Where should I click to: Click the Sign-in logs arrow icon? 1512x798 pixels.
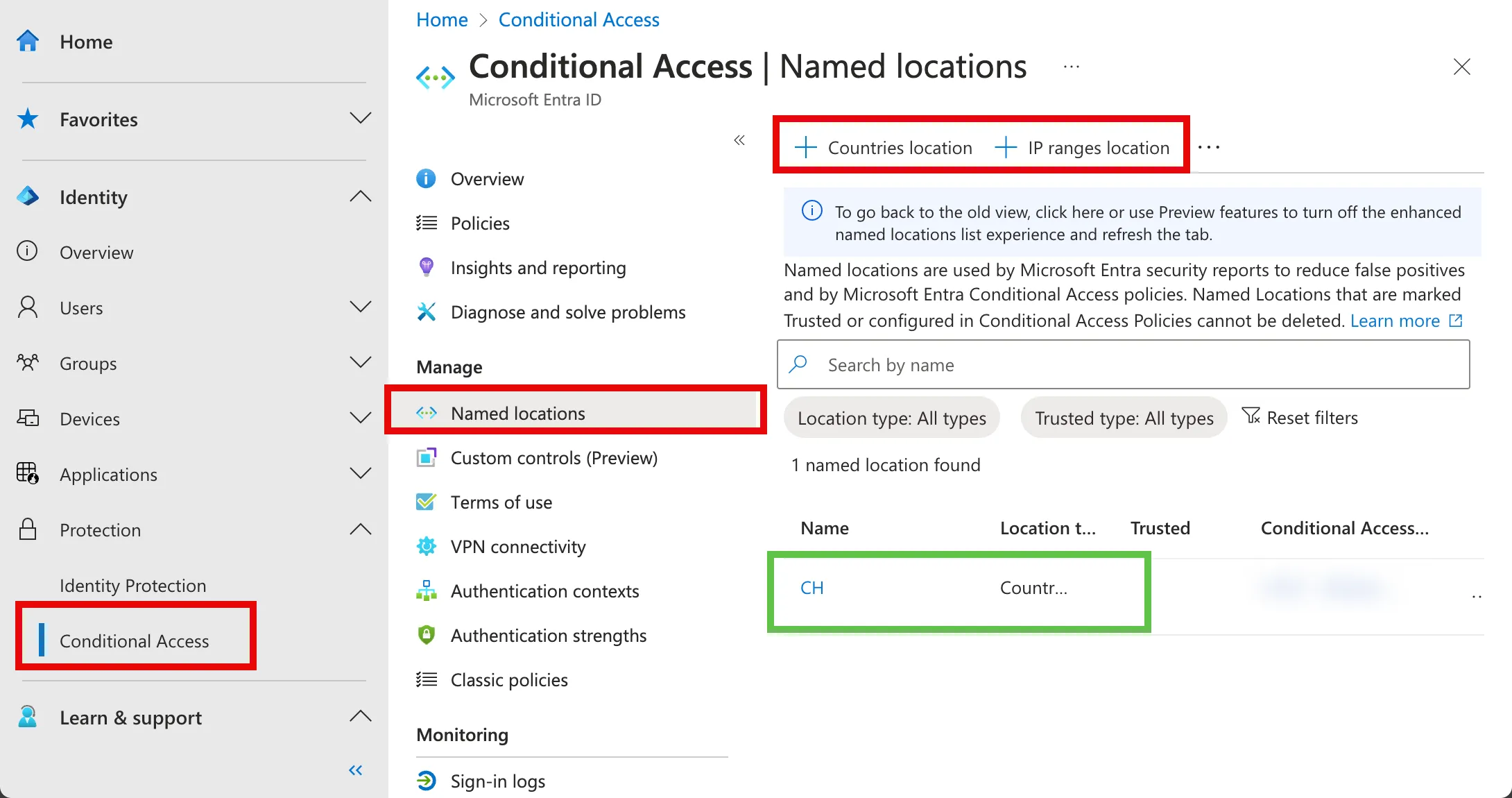427,781
